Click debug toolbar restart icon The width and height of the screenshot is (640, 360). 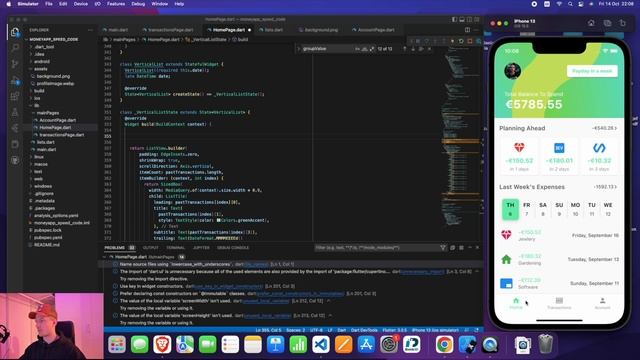pos(461,41)
